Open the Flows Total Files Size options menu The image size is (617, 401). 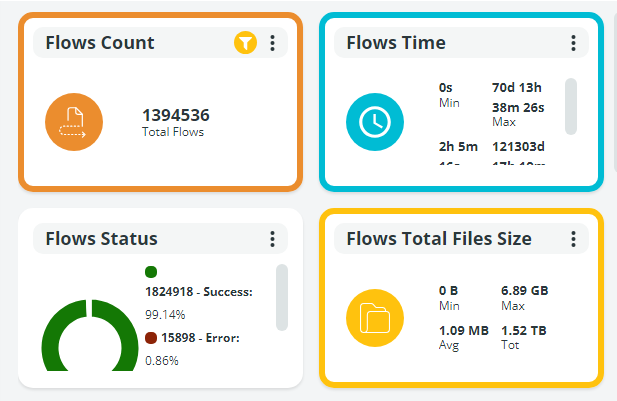tap(573, 239)
